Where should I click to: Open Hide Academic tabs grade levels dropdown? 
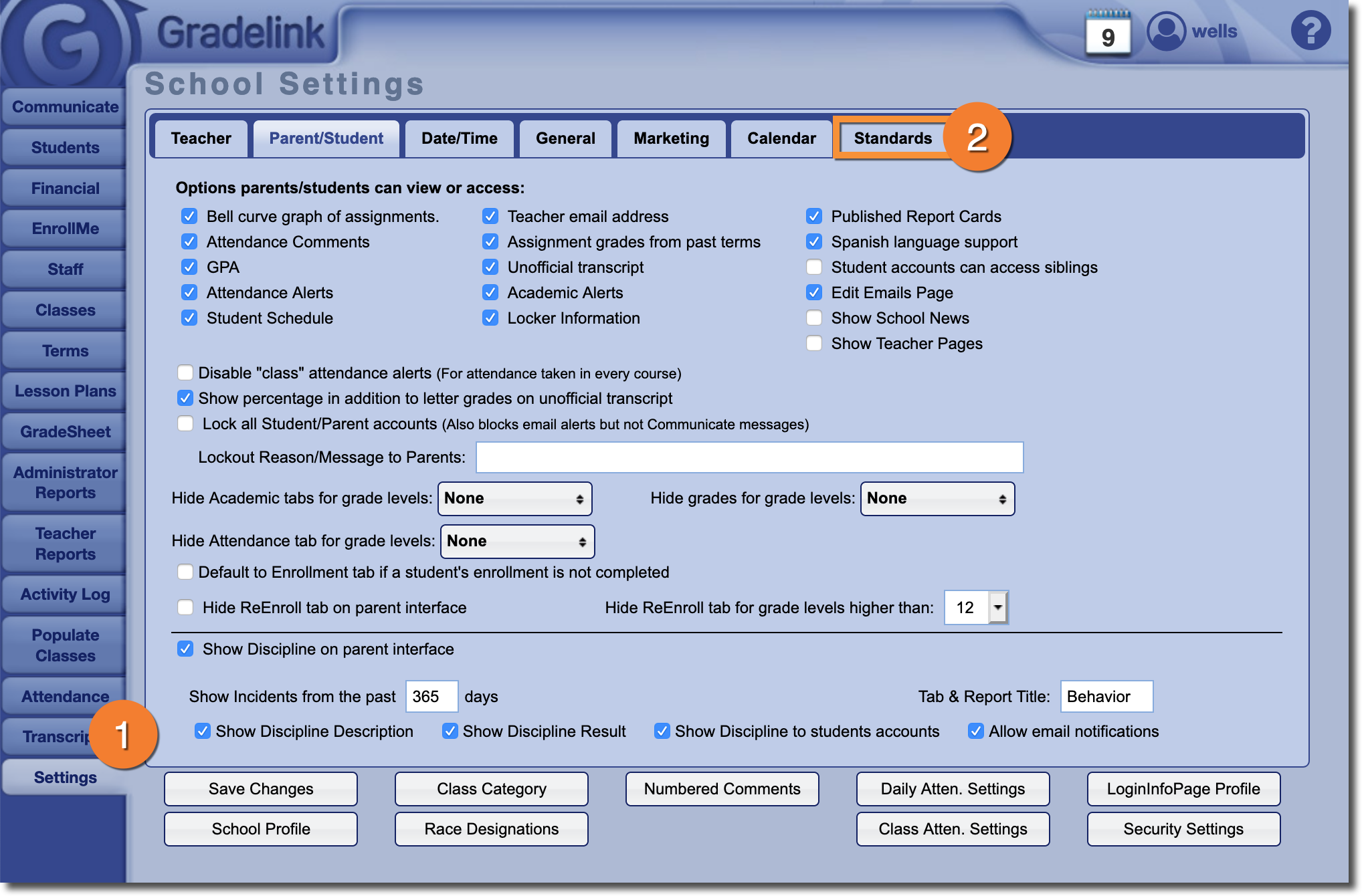point(514,499)
